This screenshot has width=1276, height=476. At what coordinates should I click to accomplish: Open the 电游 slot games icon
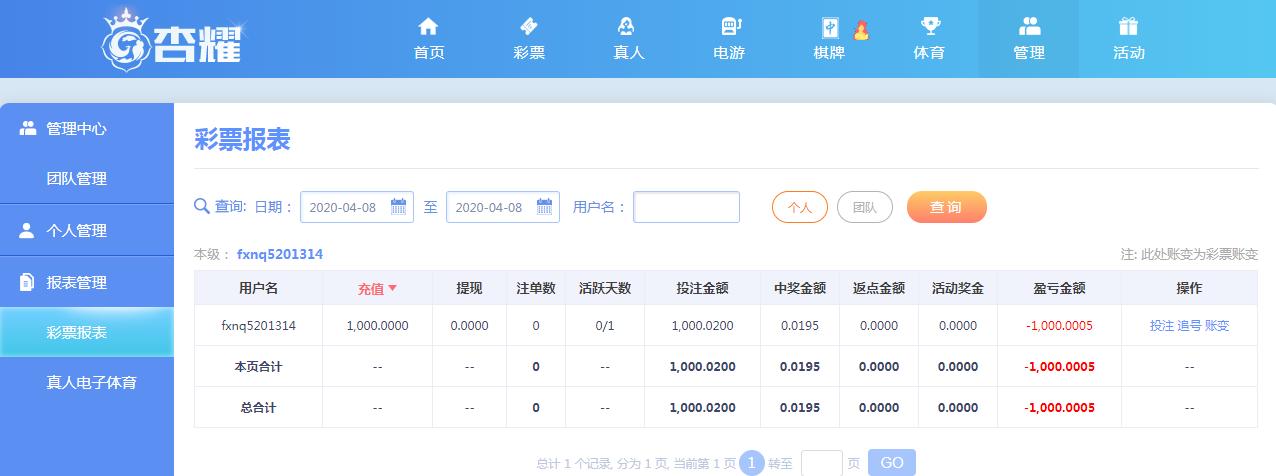pos(729,27)
